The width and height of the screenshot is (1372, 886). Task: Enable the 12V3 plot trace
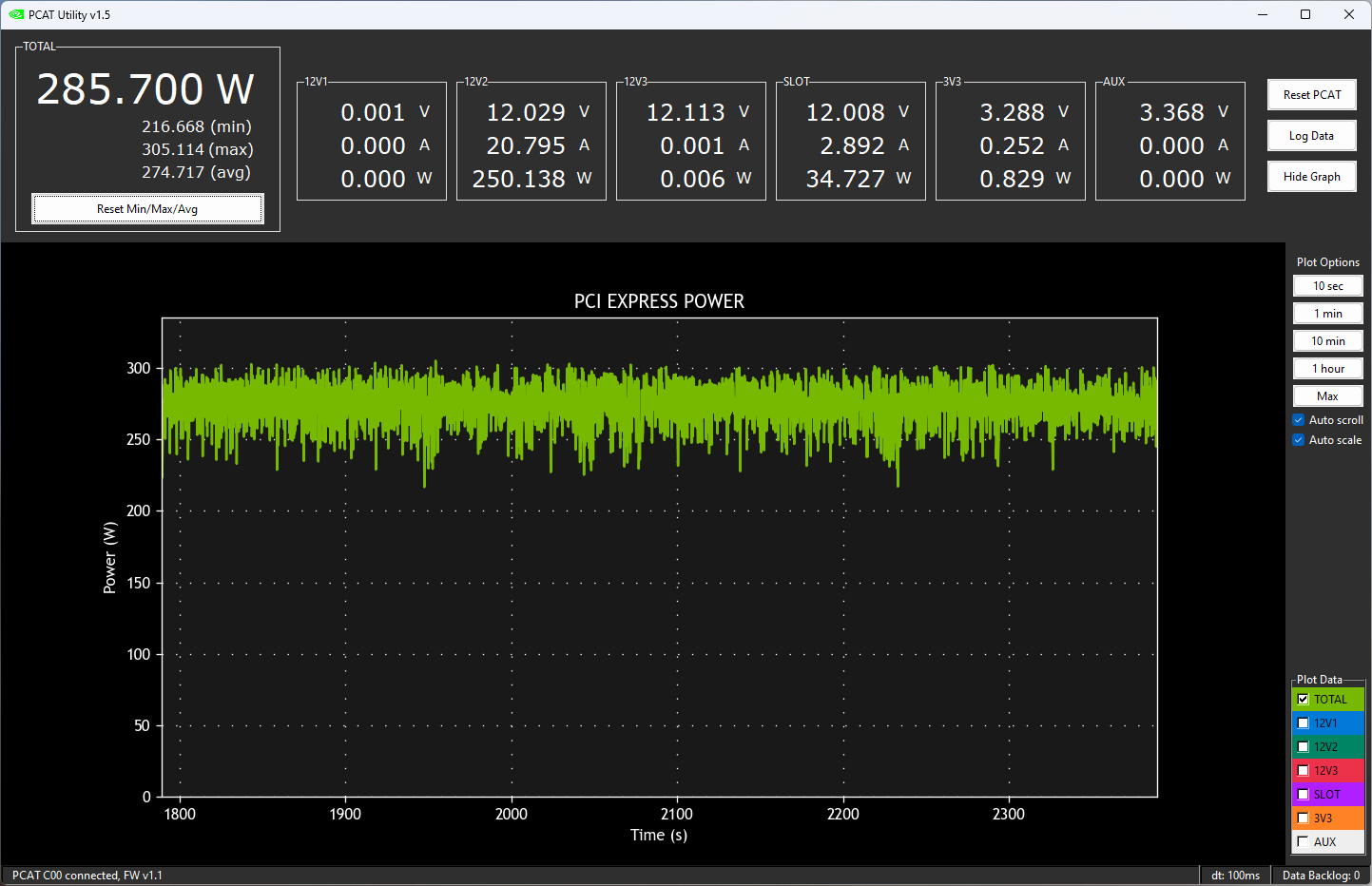[x=1304, y=770]
